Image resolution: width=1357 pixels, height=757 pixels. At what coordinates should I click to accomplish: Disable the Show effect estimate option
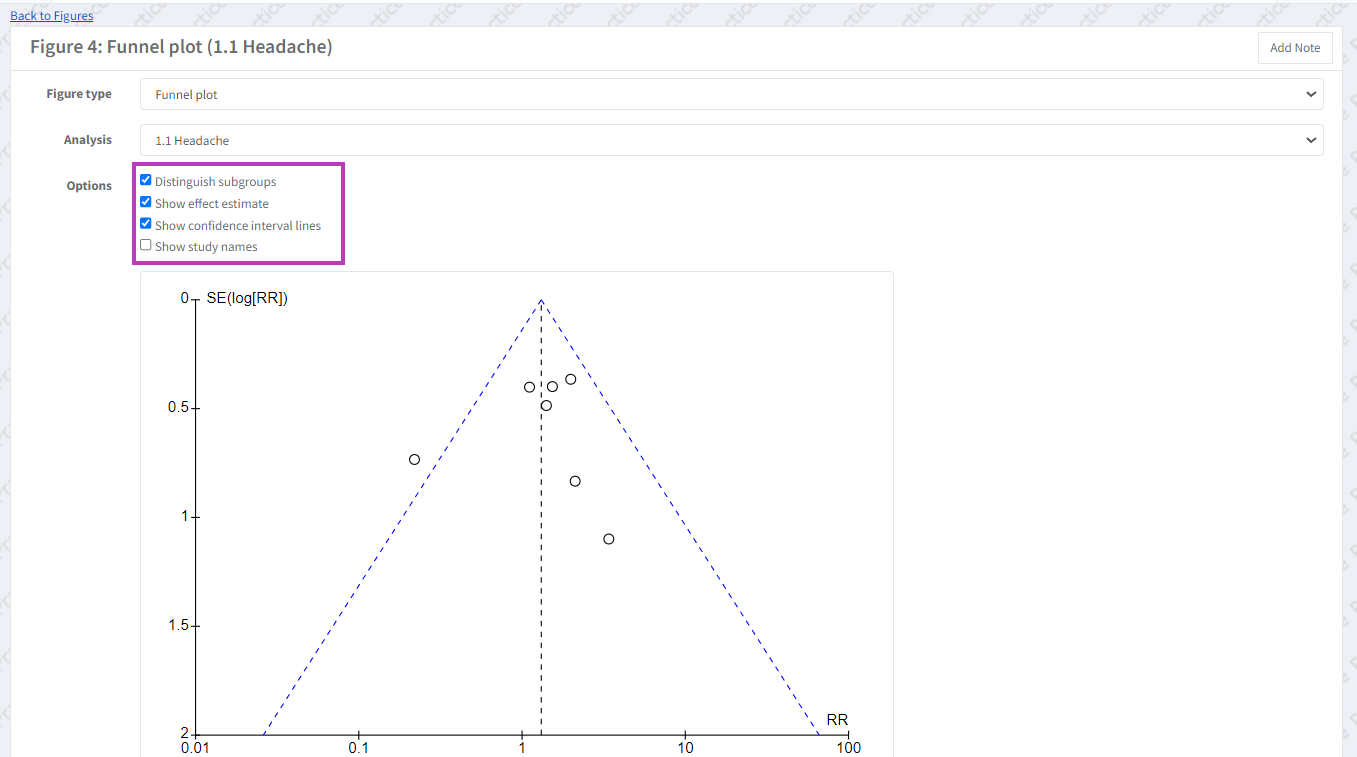pos(146,202)
